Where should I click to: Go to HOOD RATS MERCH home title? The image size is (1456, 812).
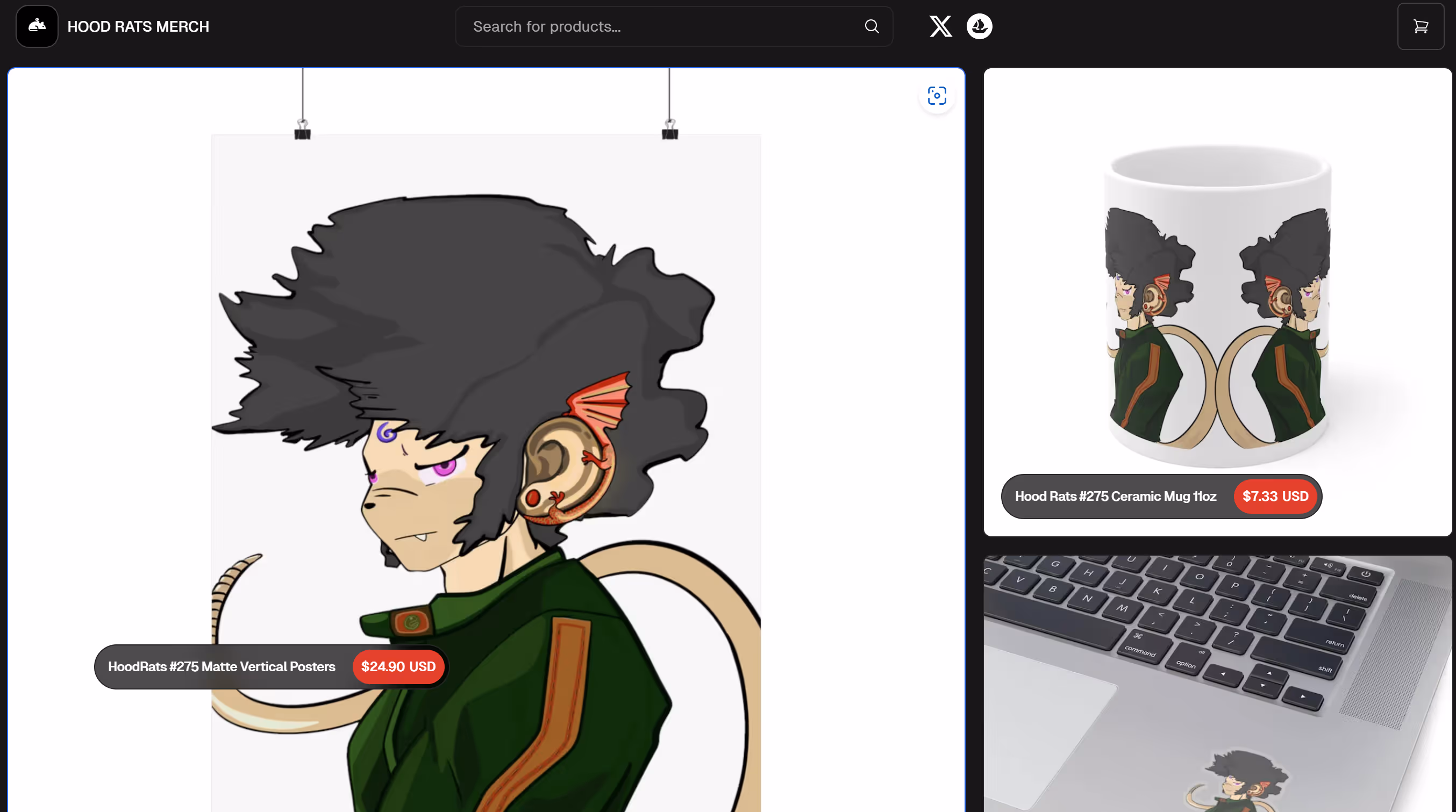tap(138, 26)
